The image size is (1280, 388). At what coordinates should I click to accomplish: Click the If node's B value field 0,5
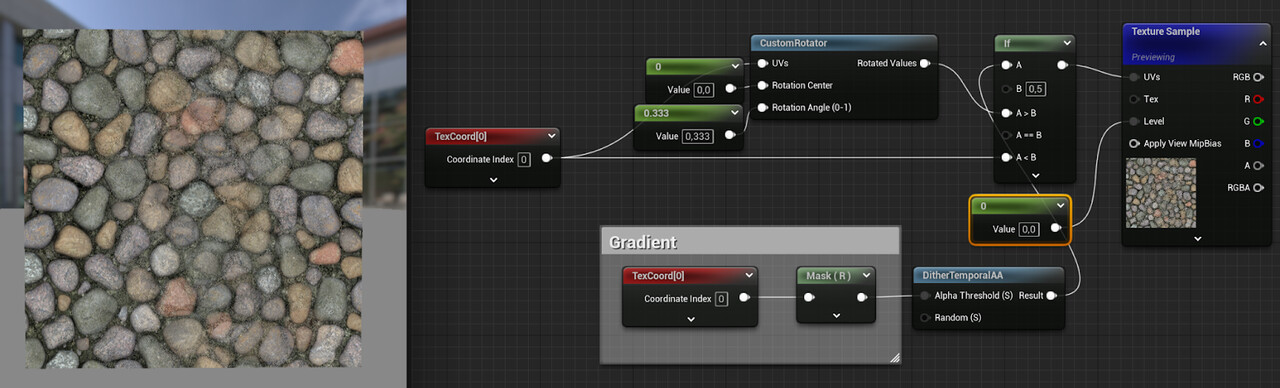coord(1036,89)
